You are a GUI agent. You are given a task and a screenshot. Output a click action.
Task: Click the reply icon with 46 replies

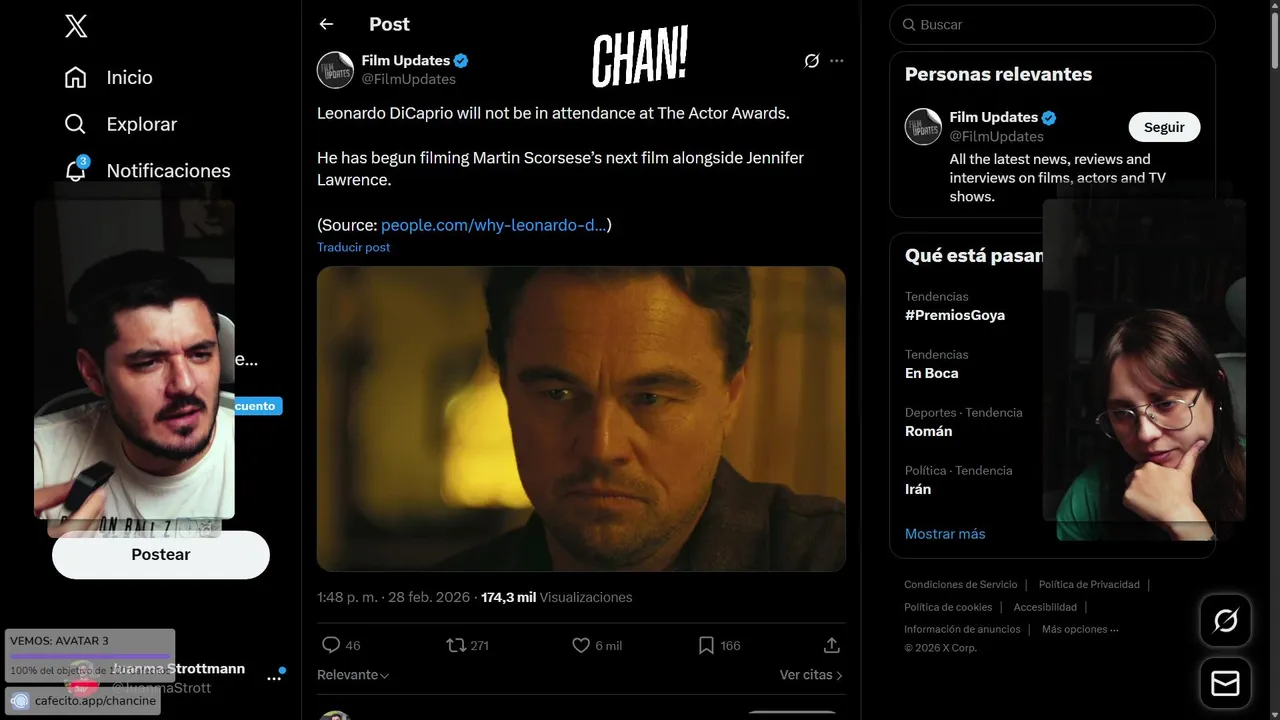(331, 645)
